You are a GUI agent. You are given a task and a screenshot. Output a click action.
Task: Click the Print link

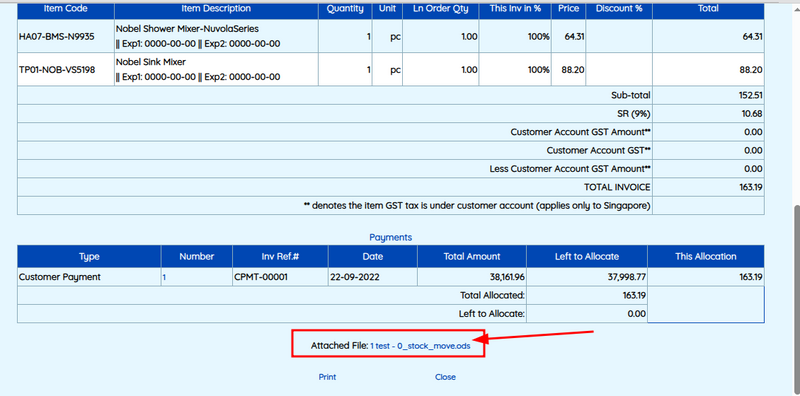point(328,377)
